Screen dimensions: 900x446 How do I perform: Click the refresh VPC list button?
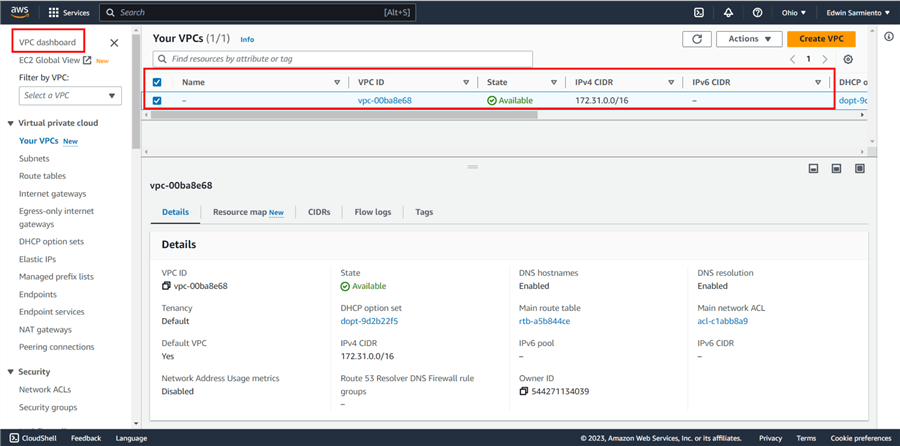[x=696, y=39]
